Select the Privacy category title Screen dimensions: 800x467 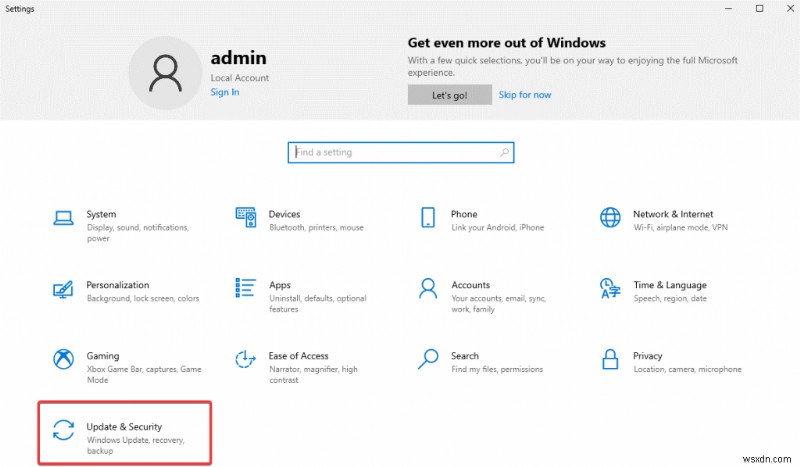coord(647,356)
